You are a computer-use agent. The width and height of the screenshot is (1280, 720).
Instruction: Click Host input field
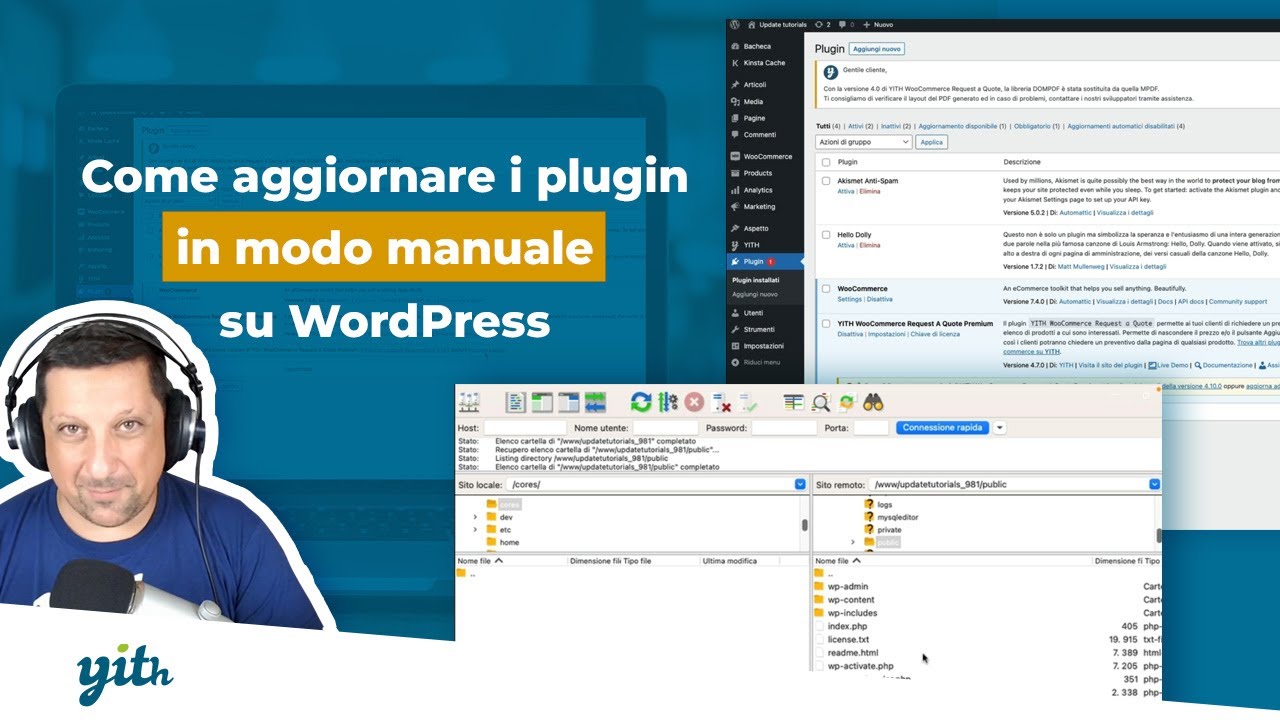point(524,428)
